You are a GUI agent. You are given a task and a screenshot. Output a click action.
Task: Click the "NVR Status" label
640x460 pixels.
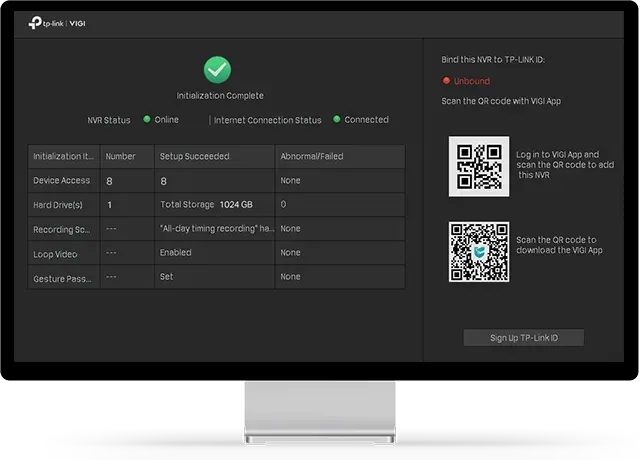(x=109, y=120)
